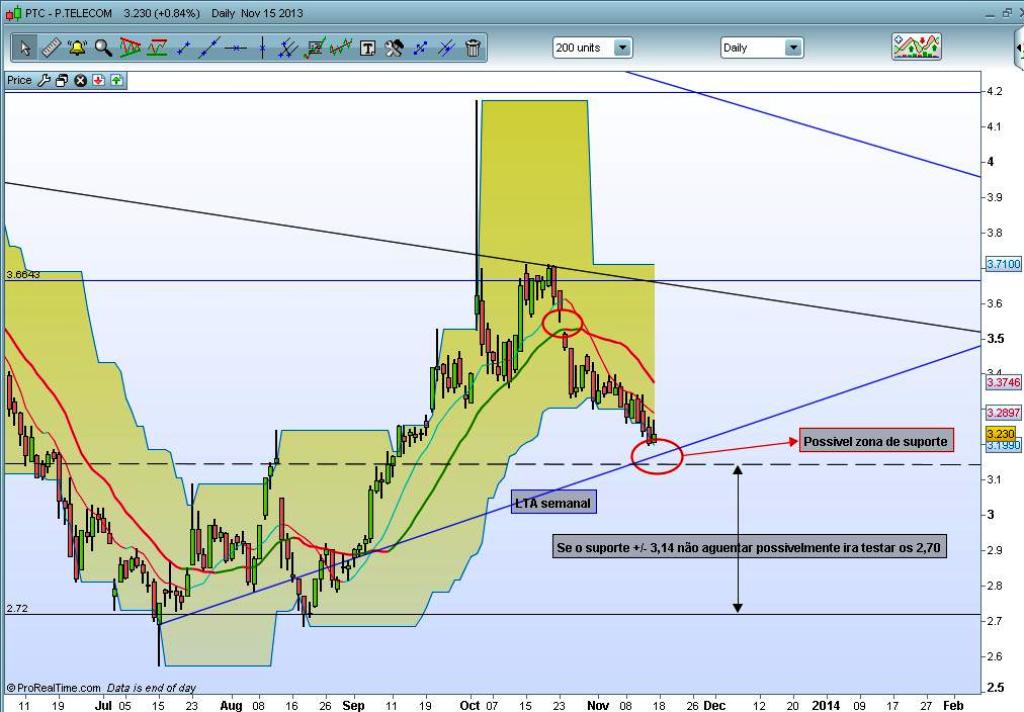Open the hammer and wrench settings tool
Viewport: 1024px width, 712px height.
tap(394, 48)
